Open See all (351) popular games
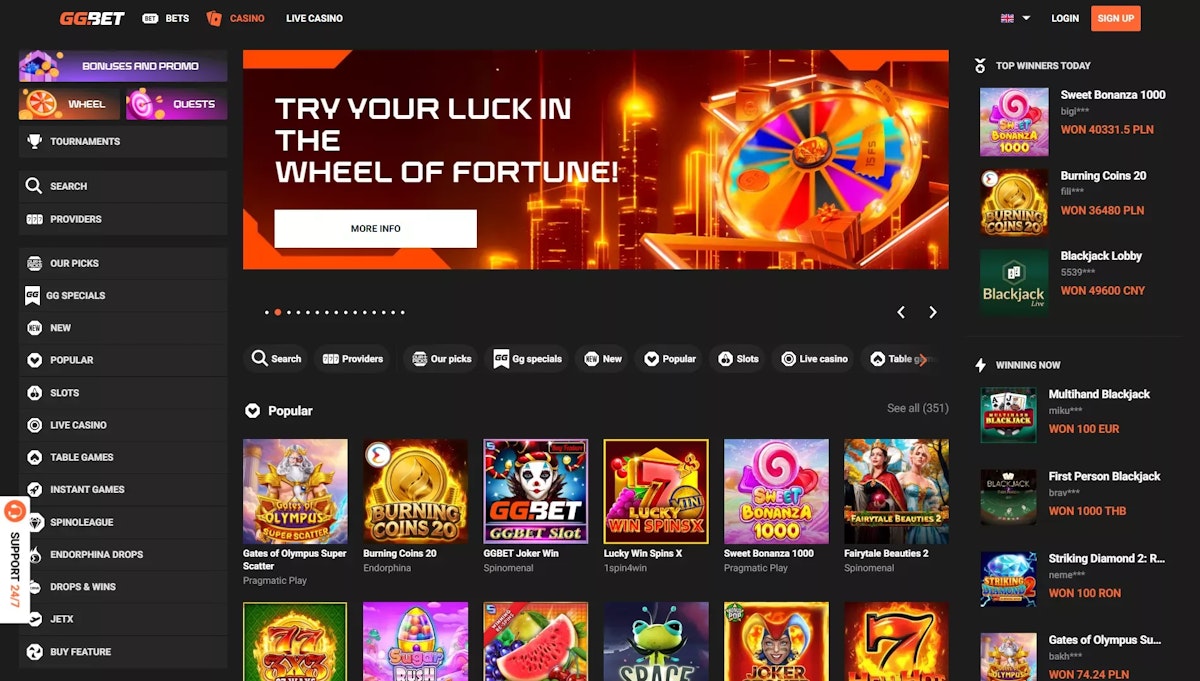This screenshot has height=681, width=1200. coord(917,408)
